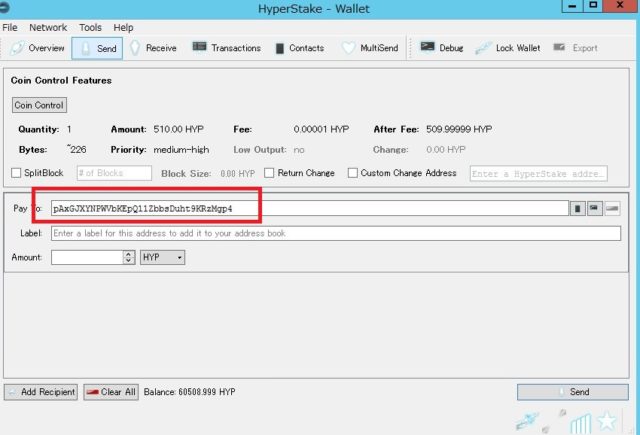Focus the number of Blocks field
The height and width of the screenshot is (435, 640).
(114, 173)
